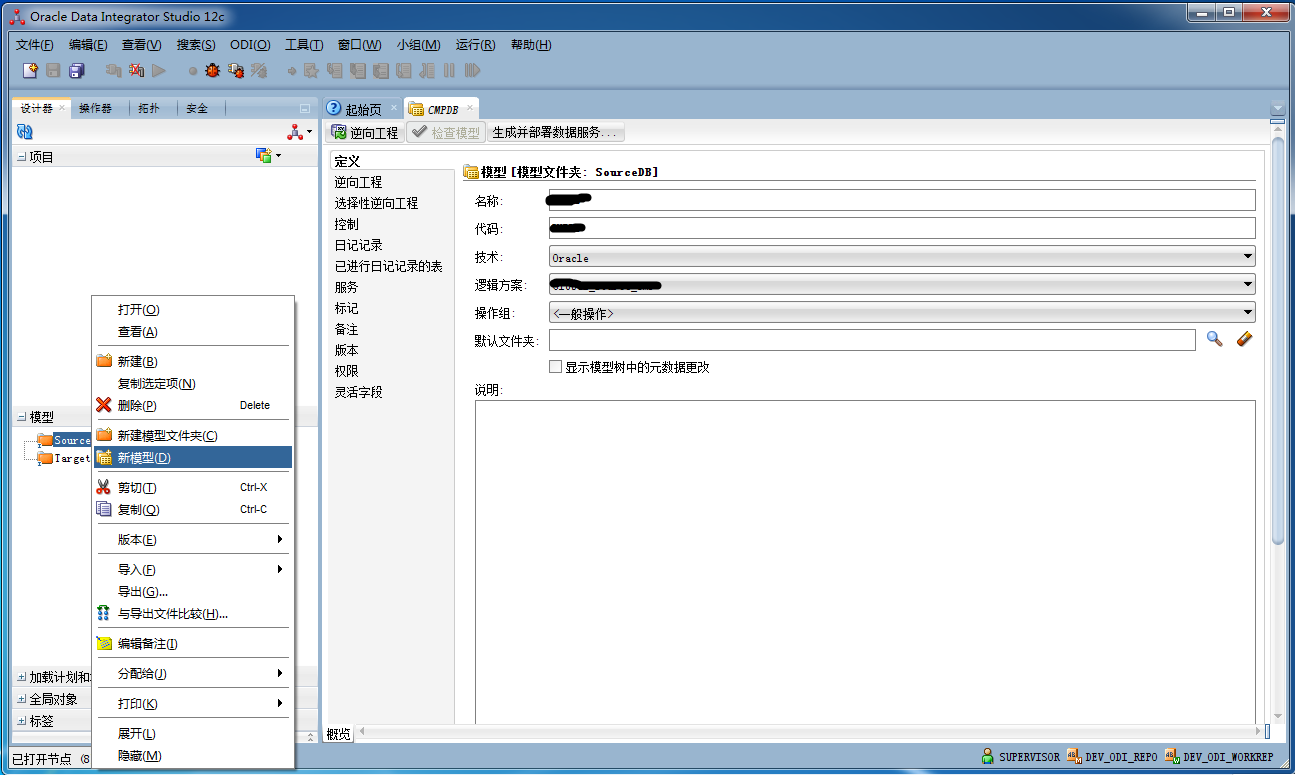Expand the 全局对象 section
This screenshot has height=775, width=1295.
22,699
